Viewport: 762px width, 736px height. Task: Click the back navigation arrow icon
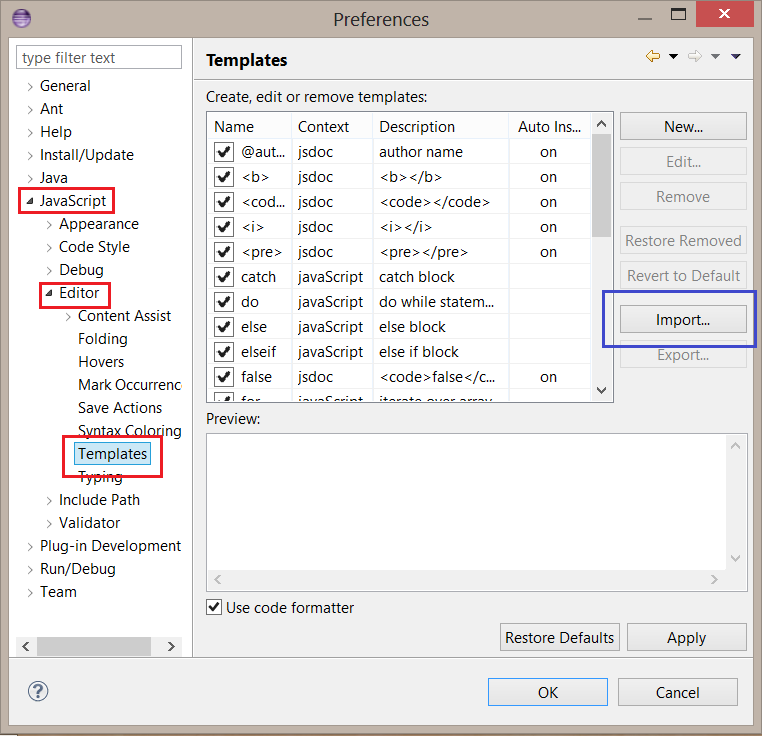pos(653,56)
